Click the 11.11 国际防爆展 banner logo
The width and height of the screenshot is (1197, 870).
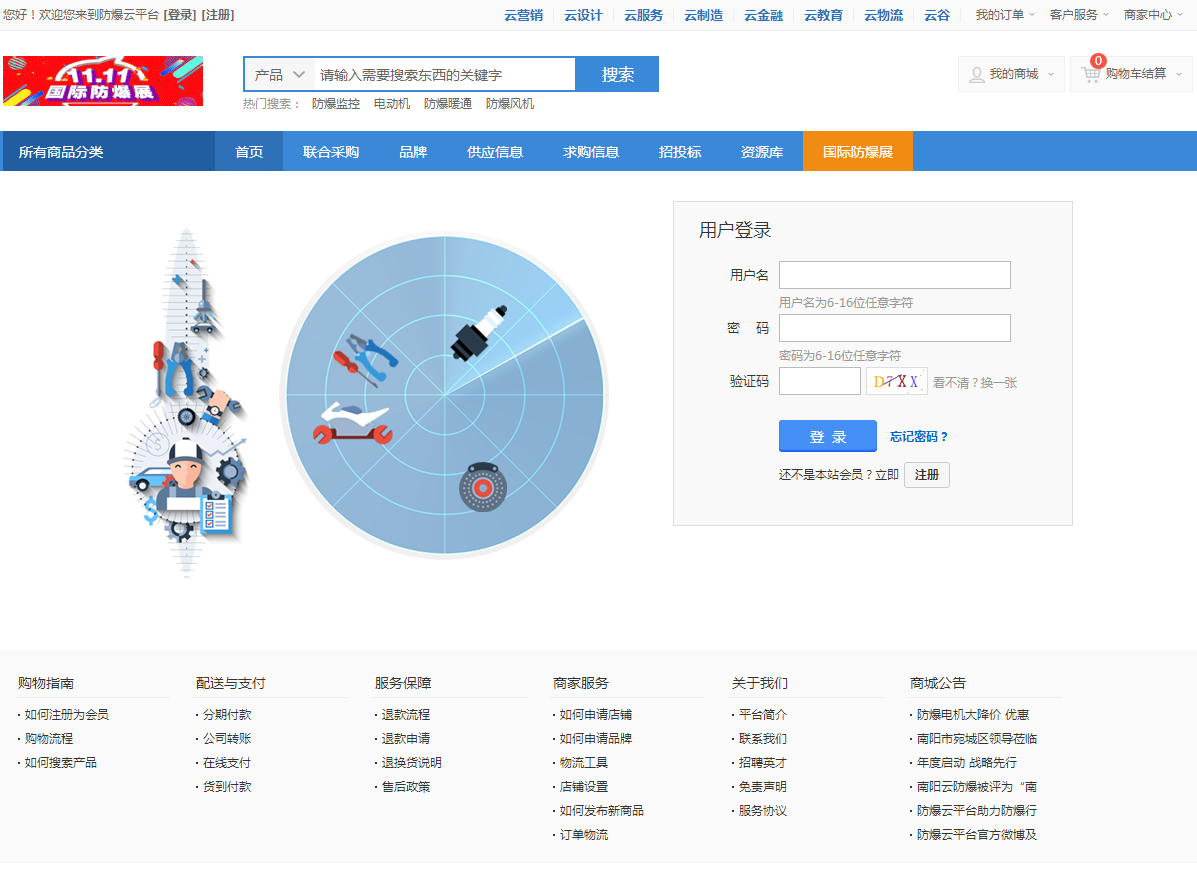[x=103, y=81]
